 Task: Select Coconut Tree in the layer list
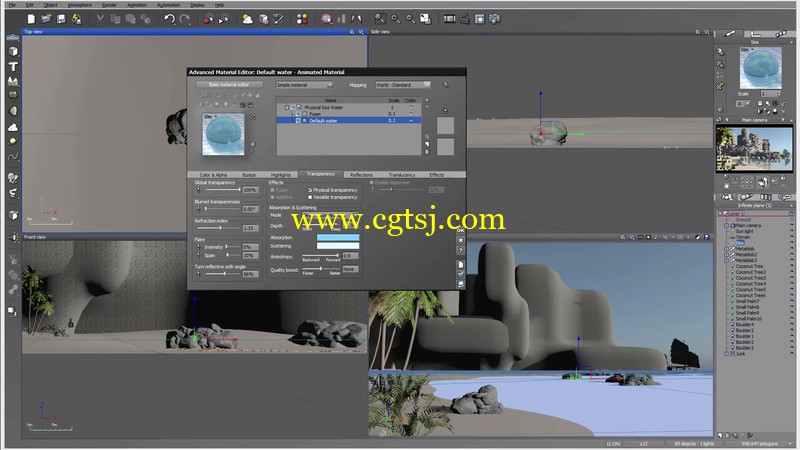[x=749, y=266]
